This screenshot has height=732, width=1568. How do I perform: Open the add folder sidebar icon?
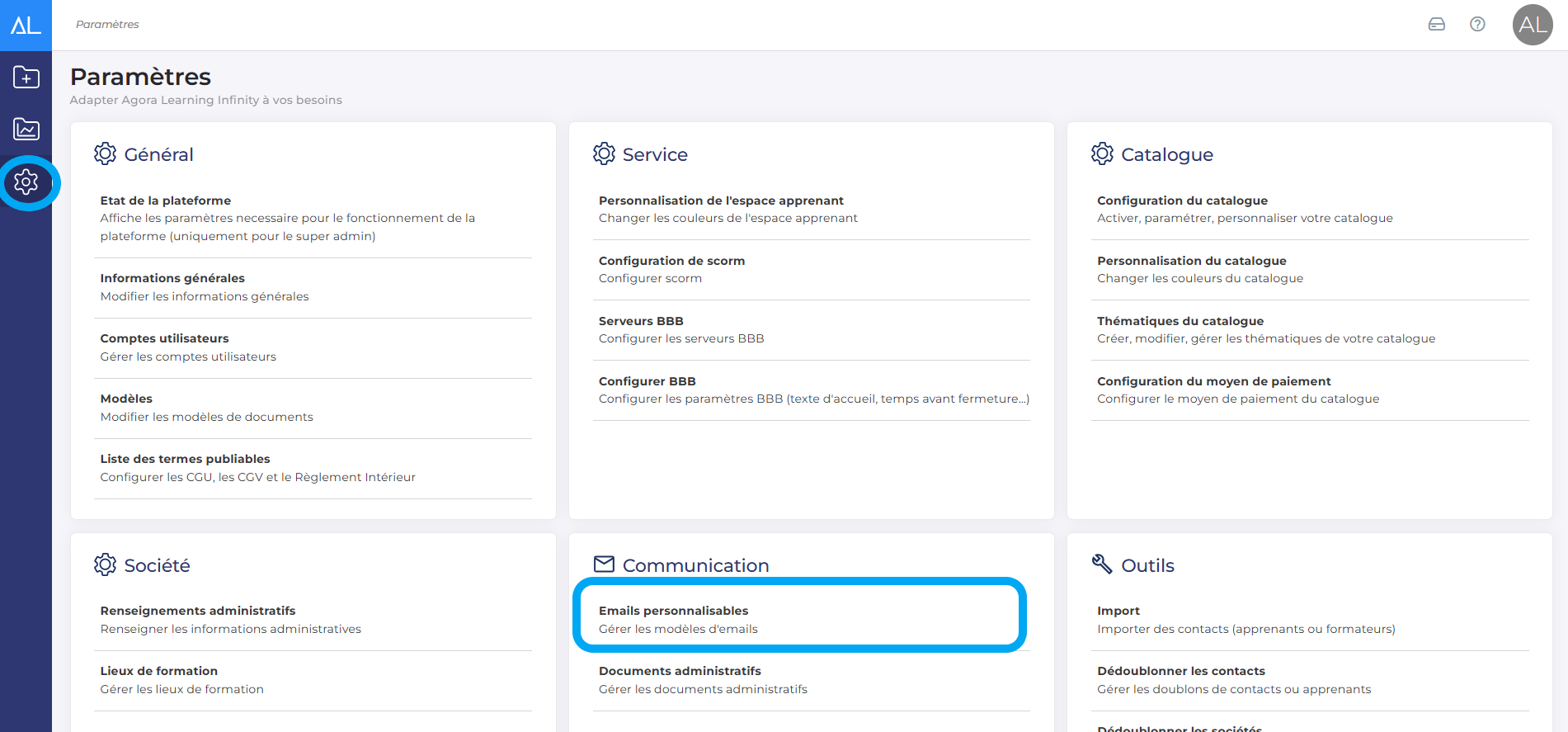click(26, 78)
